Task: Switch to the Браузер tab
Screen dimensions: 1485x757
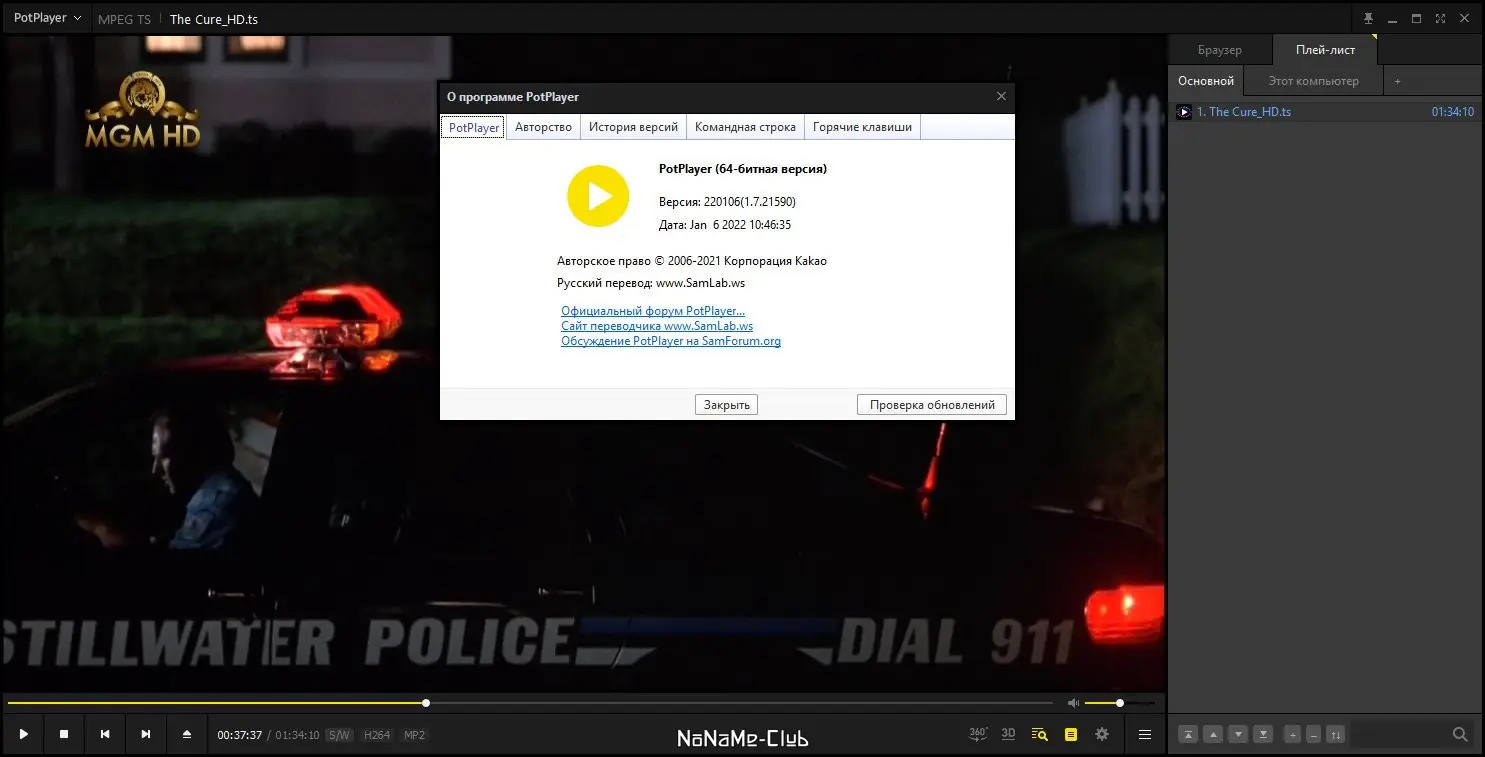Action: coord(1220,50)
